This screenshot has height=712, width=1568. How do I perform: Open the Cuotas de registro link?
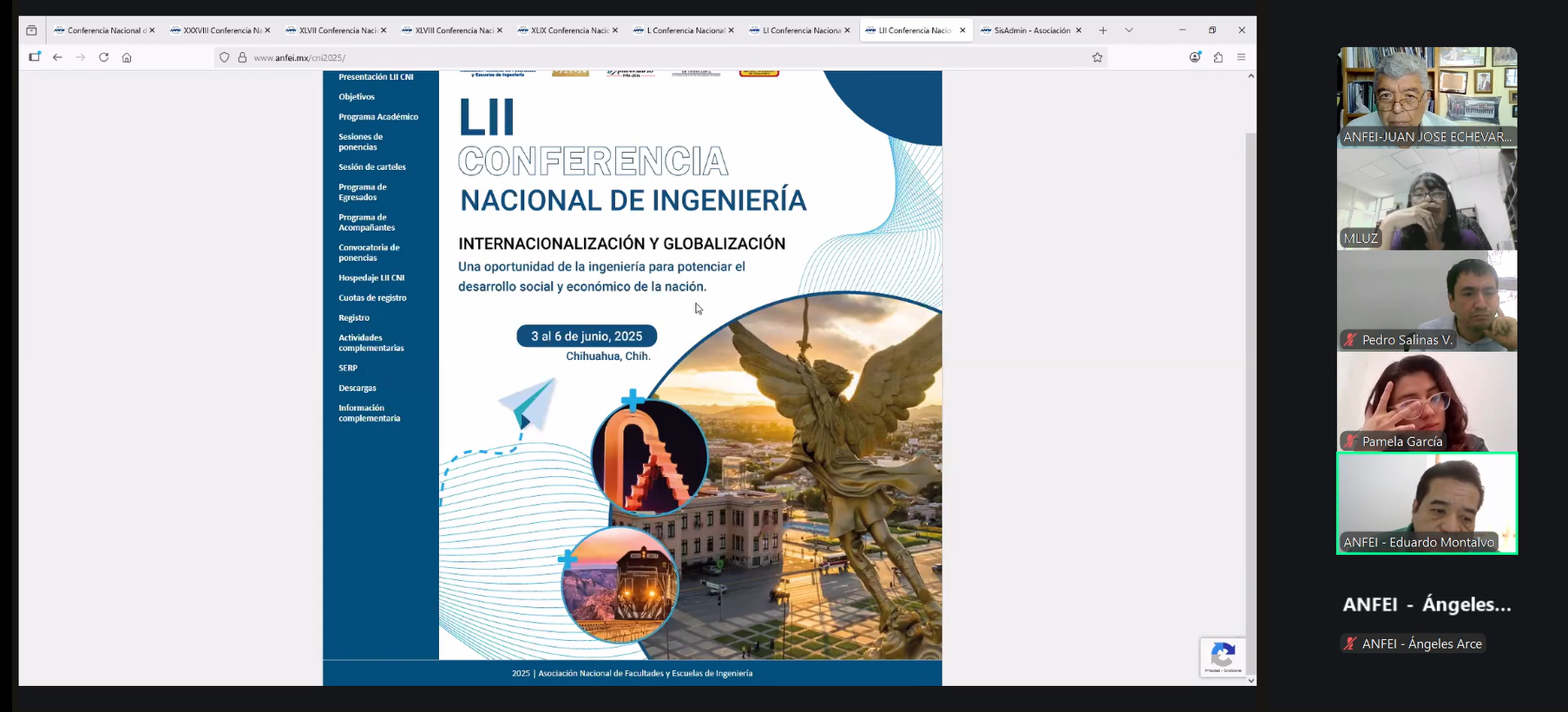(372, 298)
